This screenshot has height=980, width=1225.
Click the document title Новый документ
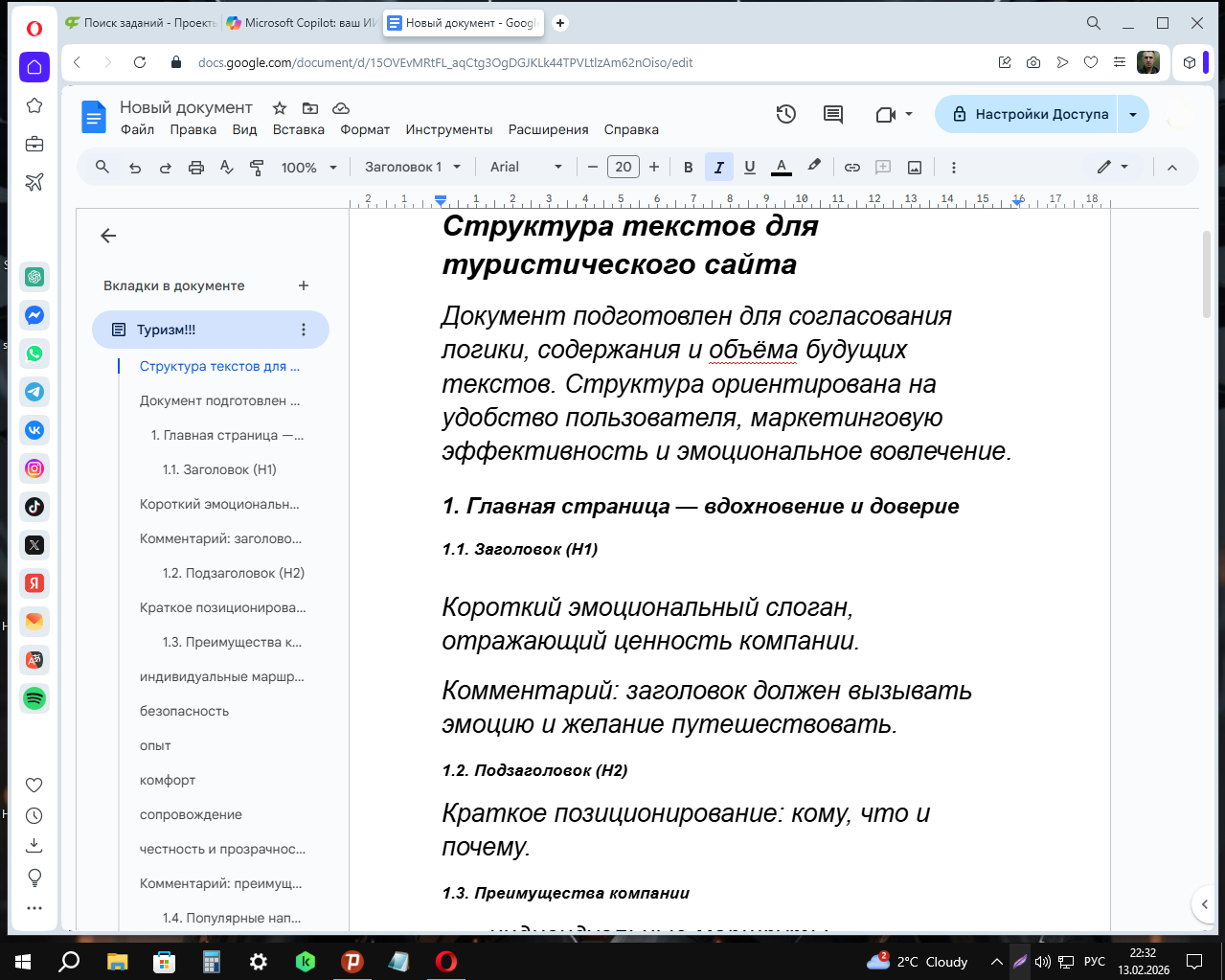186,106
